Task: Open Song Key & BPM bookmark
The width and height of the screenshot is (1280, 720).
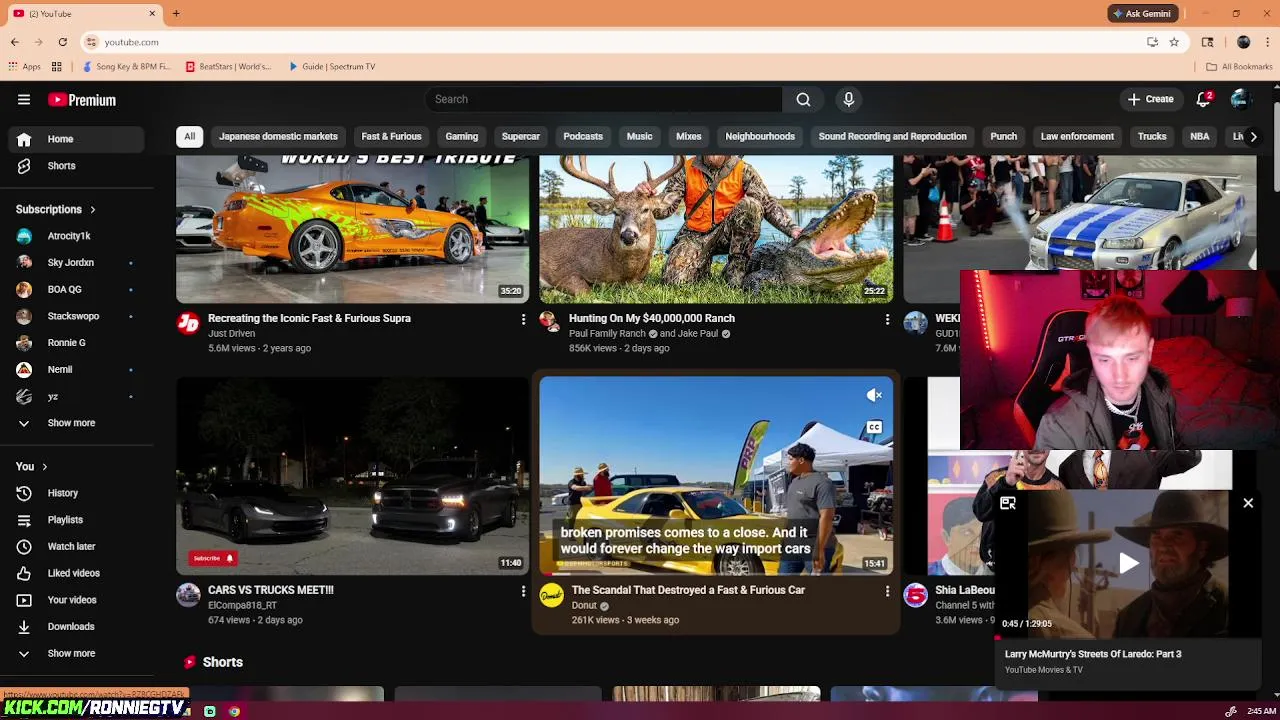Action: click(x=127, y=66)
